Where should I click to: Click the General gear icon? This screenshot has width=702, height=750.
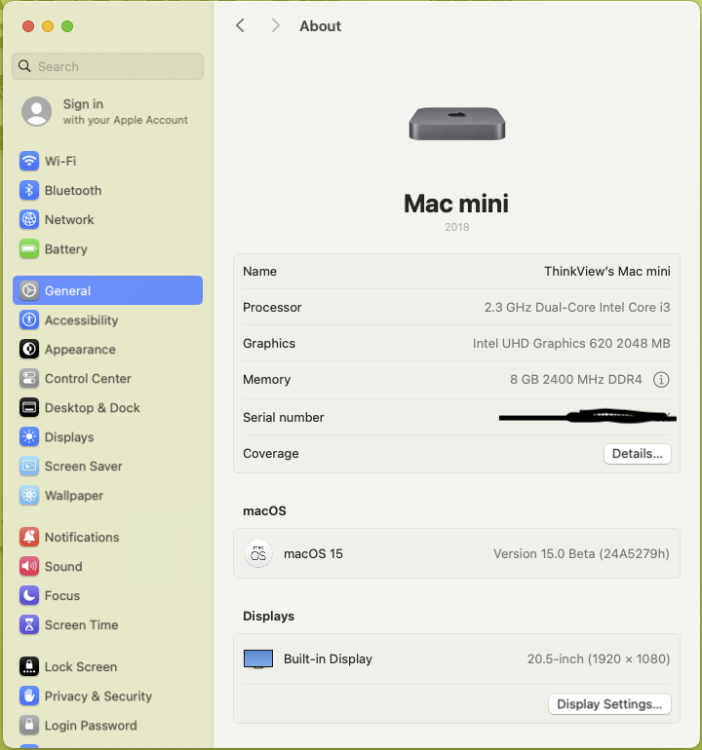pos(29,290)
